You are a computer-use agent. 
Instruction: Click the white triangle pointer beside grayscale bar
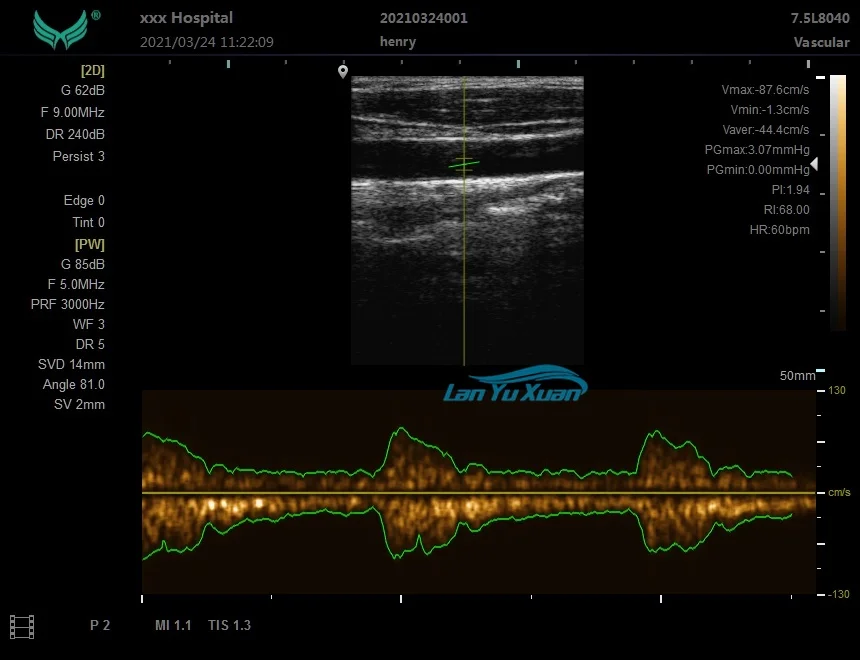pyautogui.click(x=814, y=164)
